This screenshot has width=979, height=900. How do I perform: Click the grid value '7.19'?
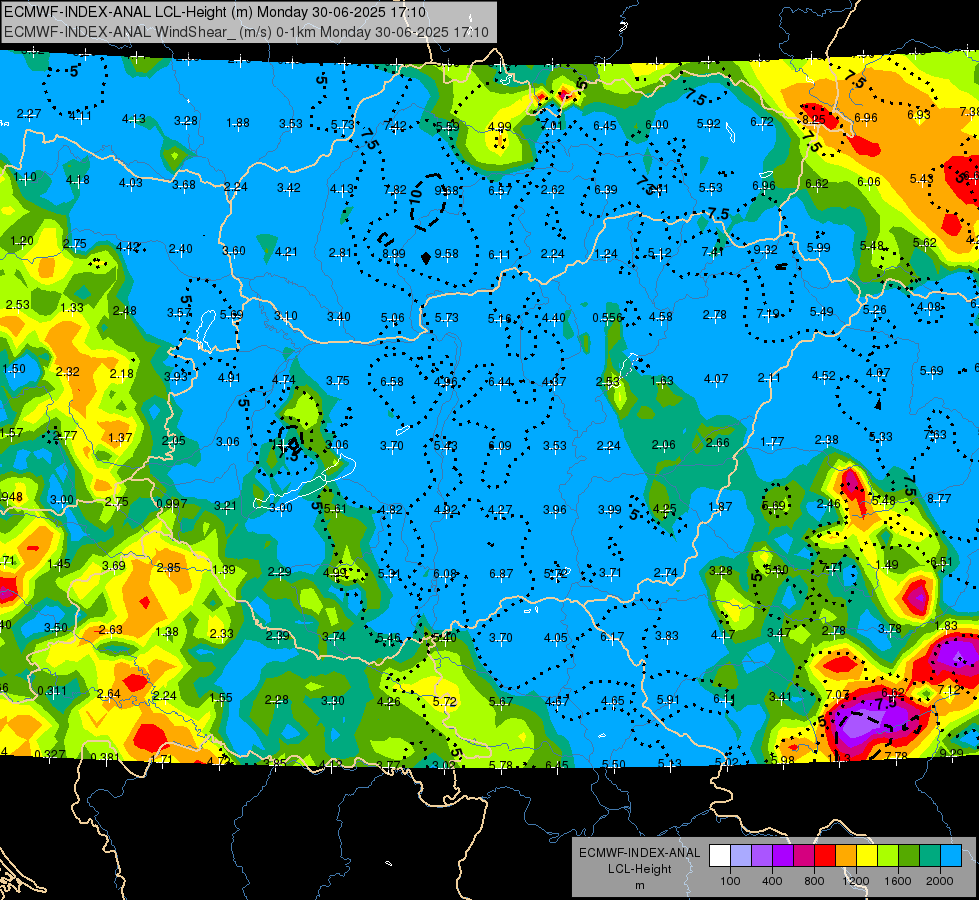[768, 314]
